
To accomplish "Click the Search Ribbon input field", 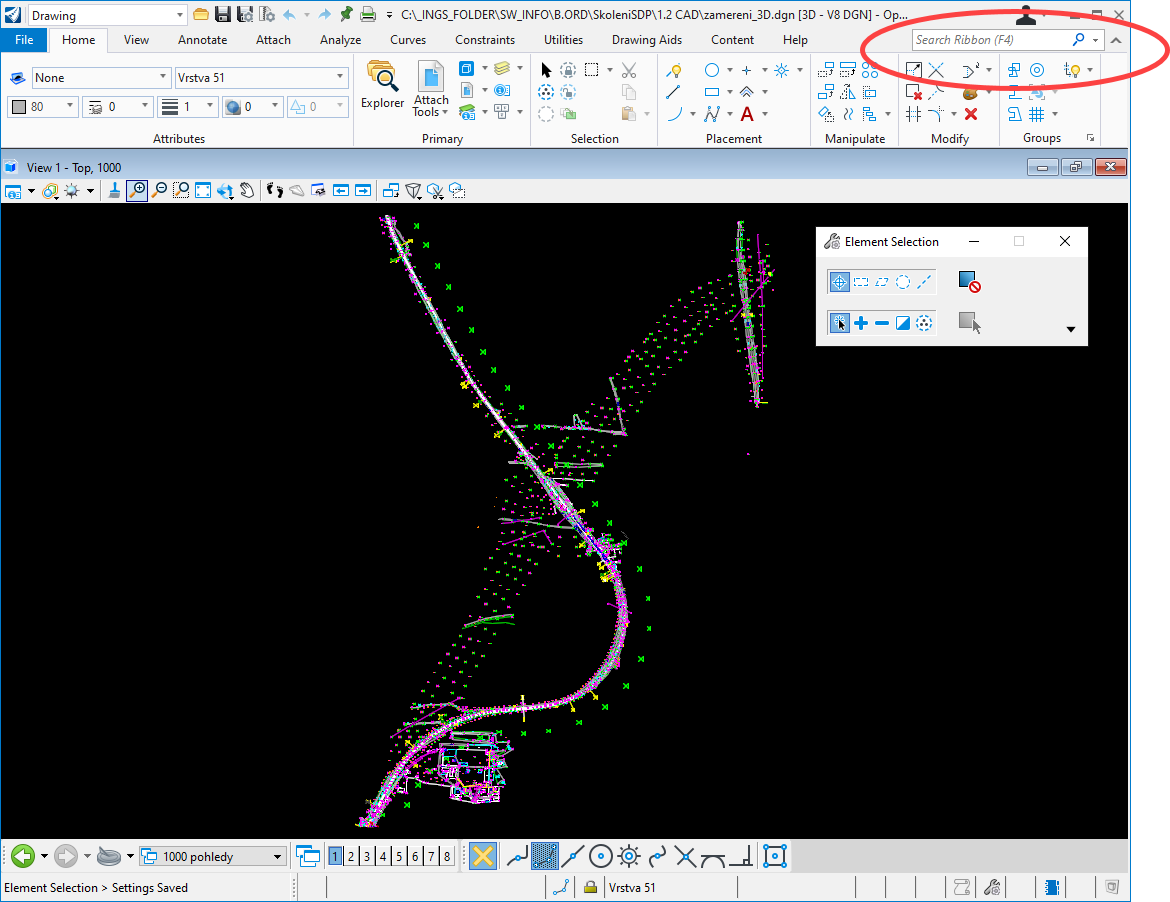I will pos(991,40).
